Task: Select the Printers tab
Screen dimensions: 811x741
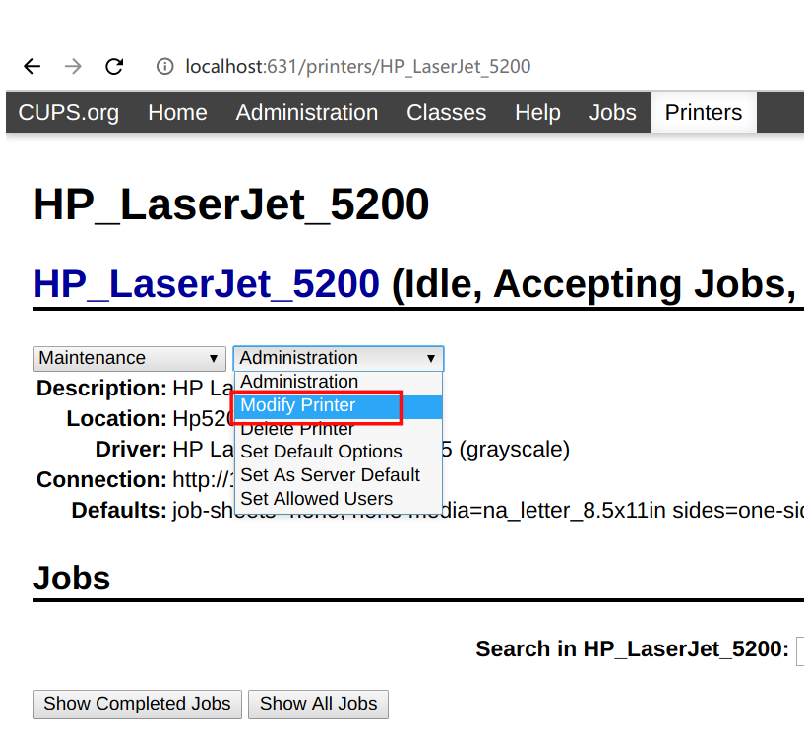Action: click(x=703, y=113)
